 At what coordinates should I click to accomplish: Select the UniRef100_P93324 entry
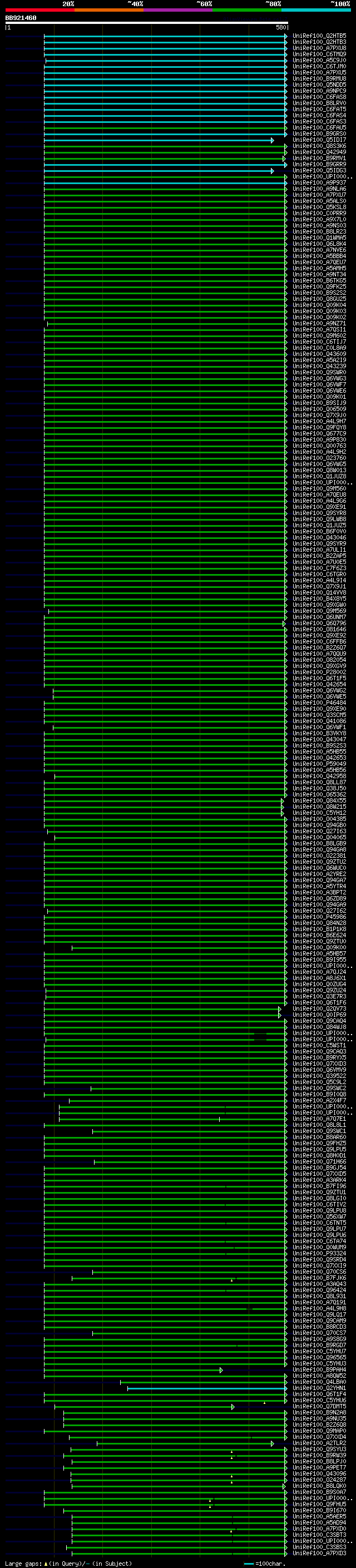[x=319, y=1254]
